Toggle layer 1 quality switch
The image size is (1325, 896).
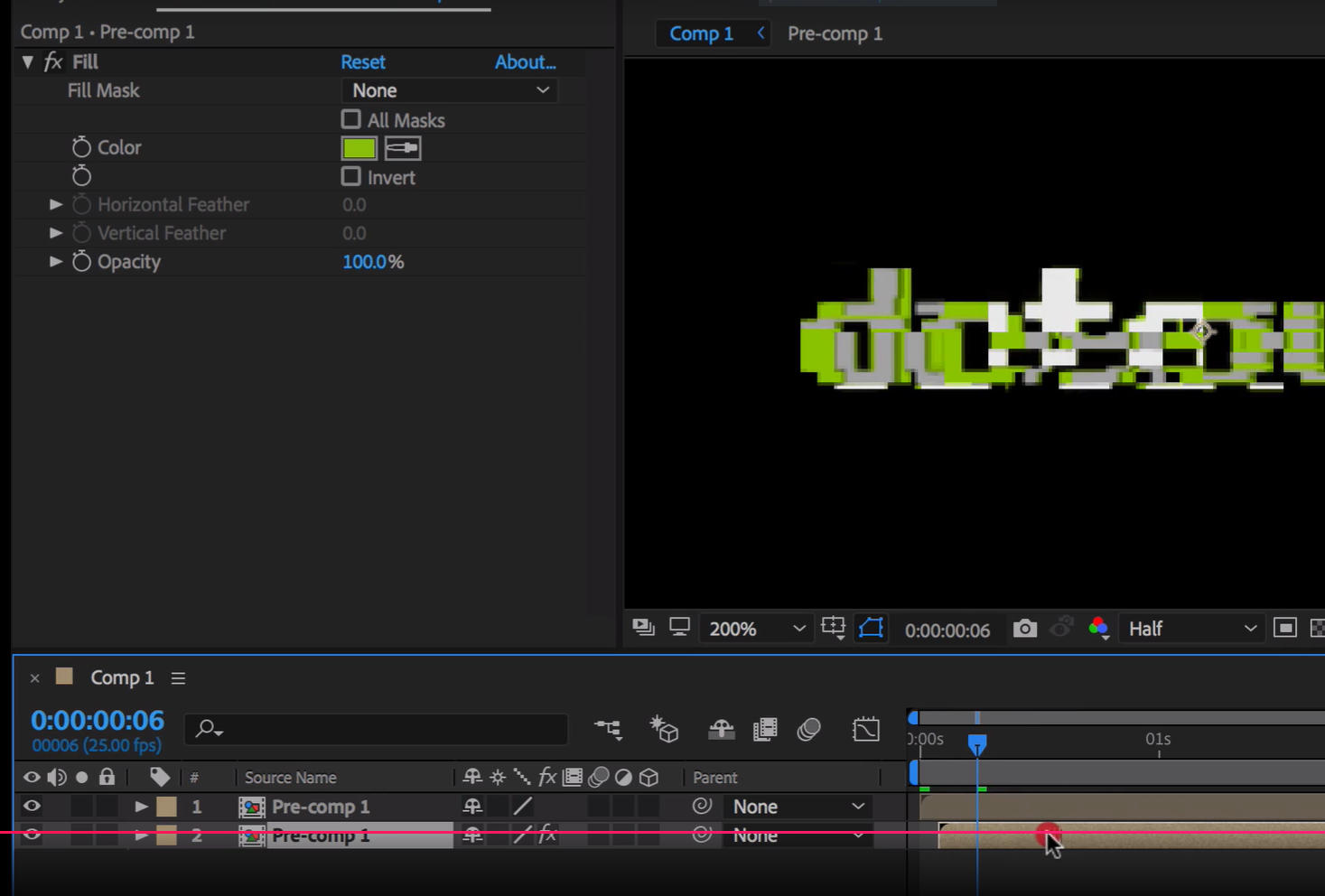coord(523,807)
